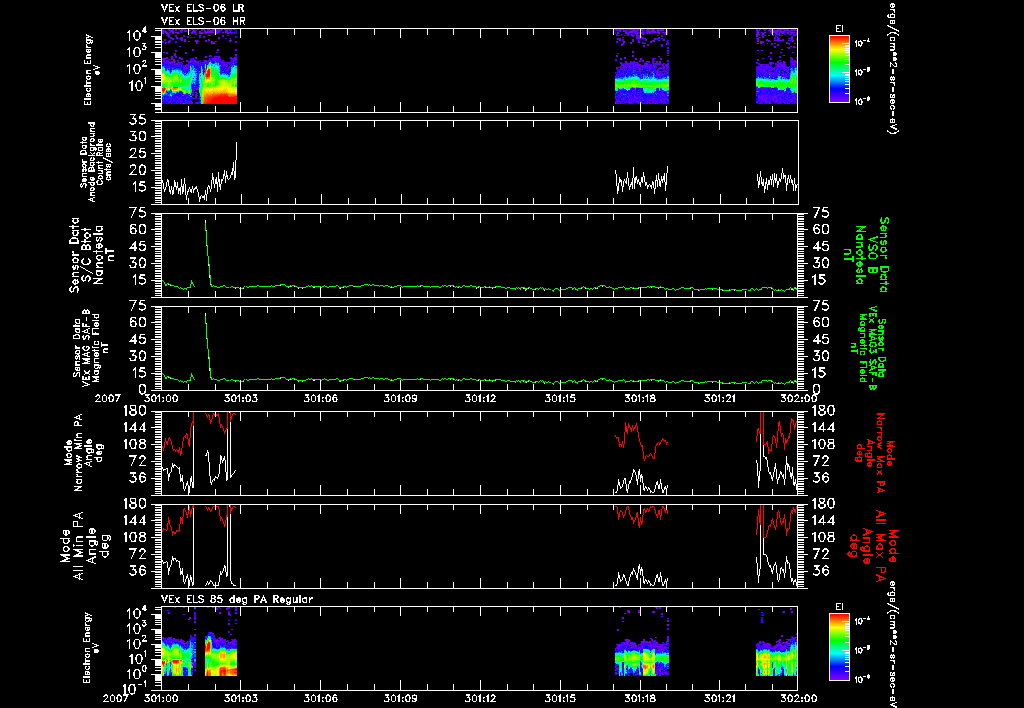Click the 301:03 tick on middle time axis
The height and width of the screenshot is (708, 1024).
[241, 398]
